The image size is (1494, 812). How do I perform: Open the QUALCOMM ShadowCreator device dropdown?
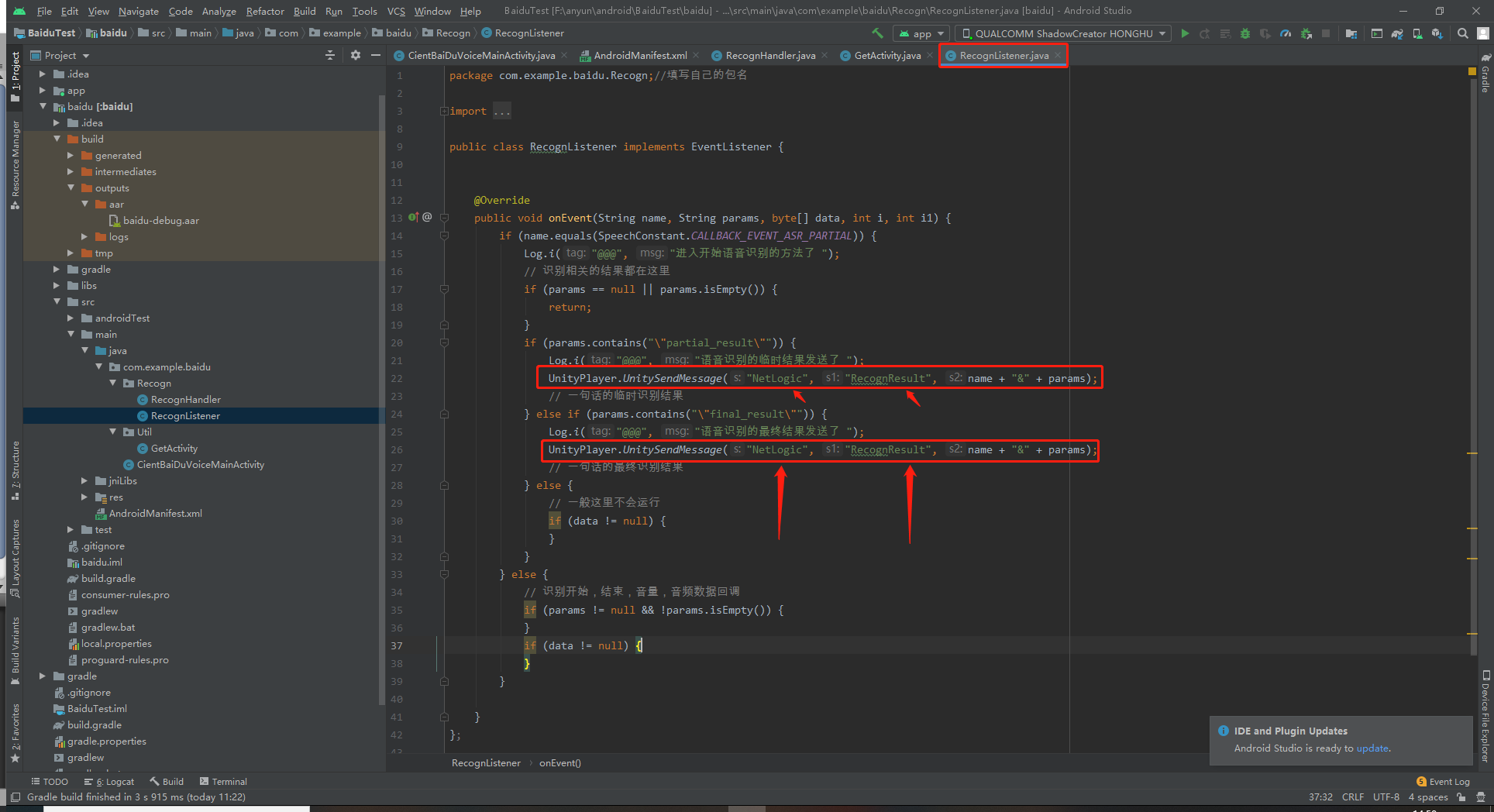(x=1063, y=33)
